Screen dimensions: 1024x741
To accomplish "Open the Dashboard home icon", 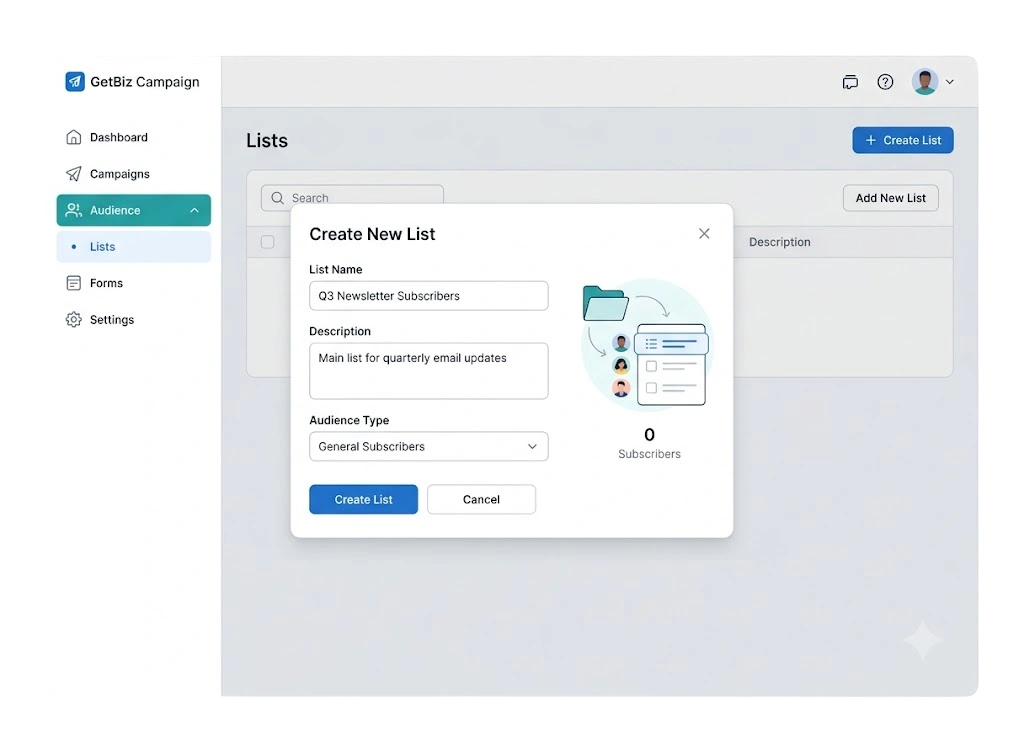I will (x=74, y=137).
